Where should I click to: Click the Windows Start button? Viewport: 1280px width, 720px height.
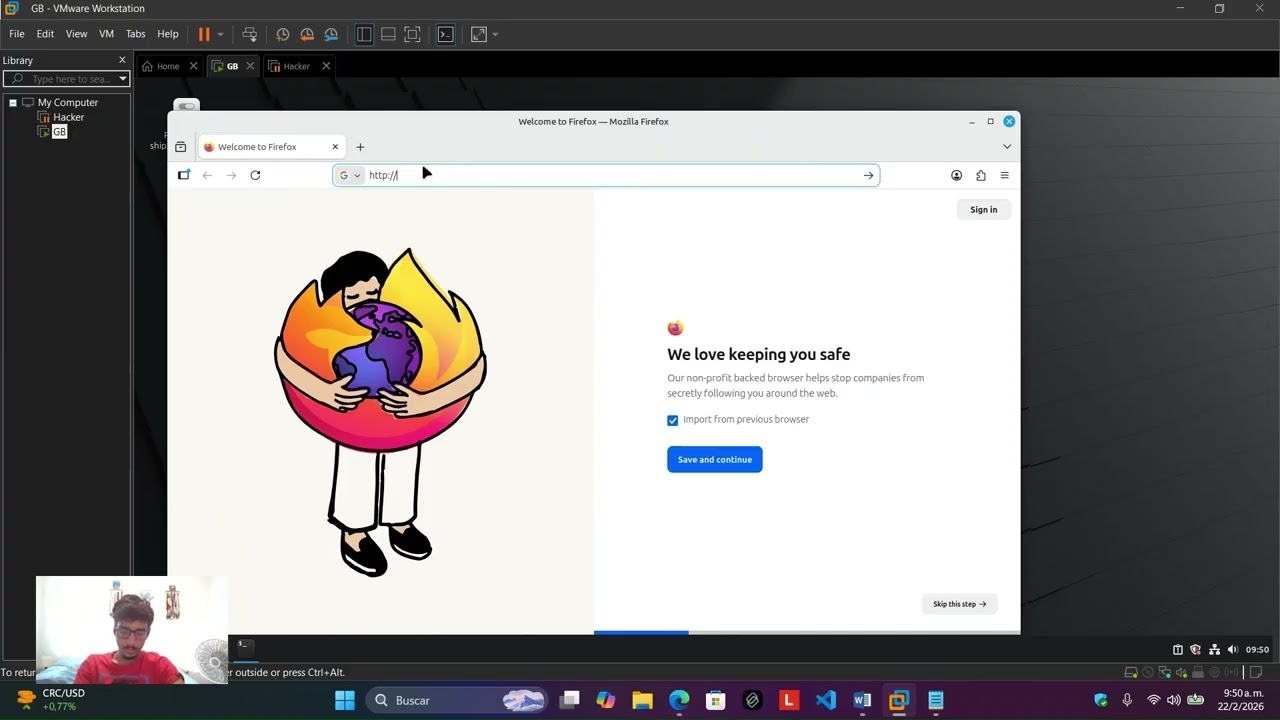click(344, 700)
